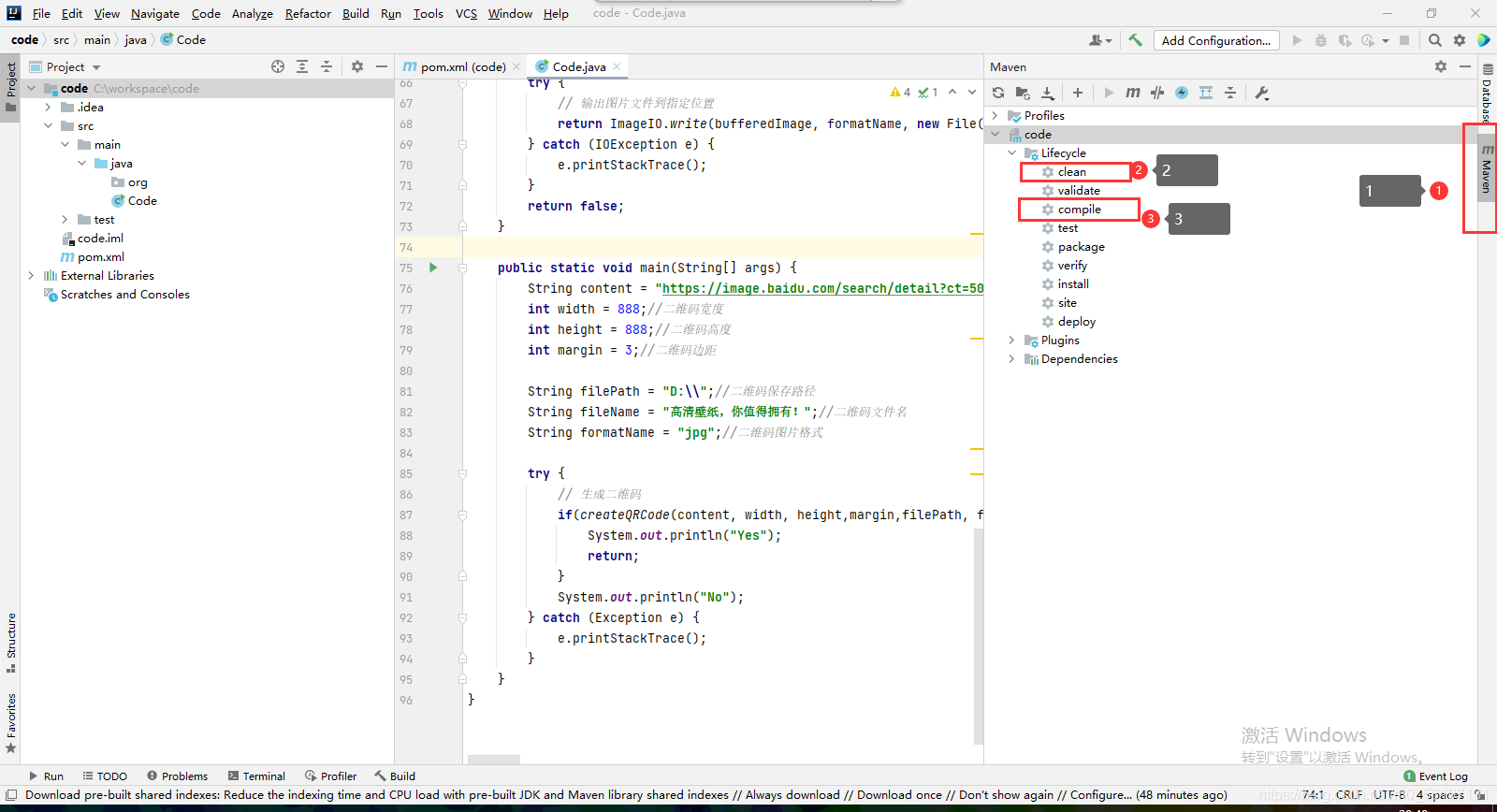Screen dimensions: 1497x812
Task: Open TODO tool window
Action: click(105, 776)
